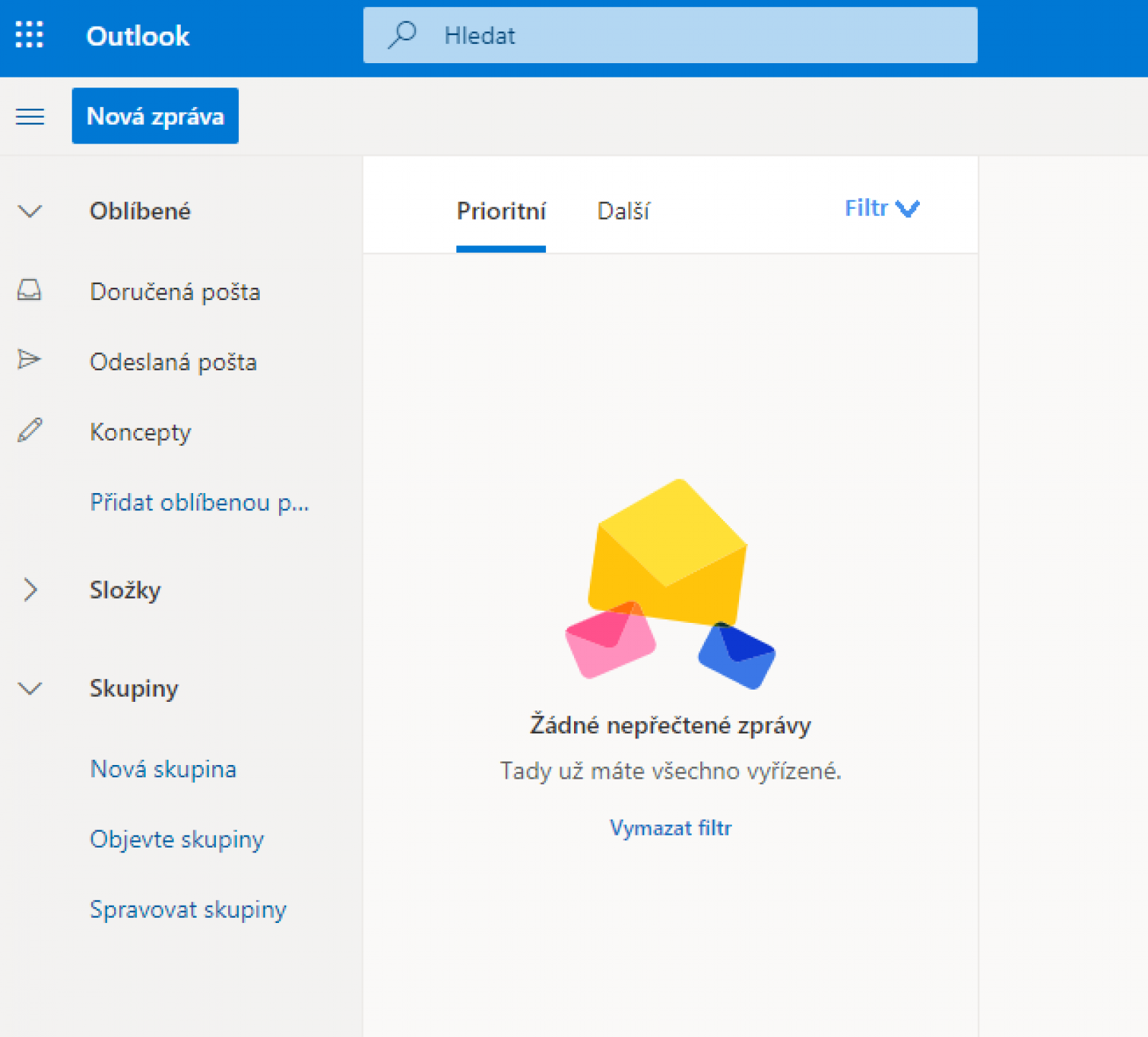Expand the Složky section chevron
Image resolution: width=1148 pixels, height=1037 pixels.
30,590
